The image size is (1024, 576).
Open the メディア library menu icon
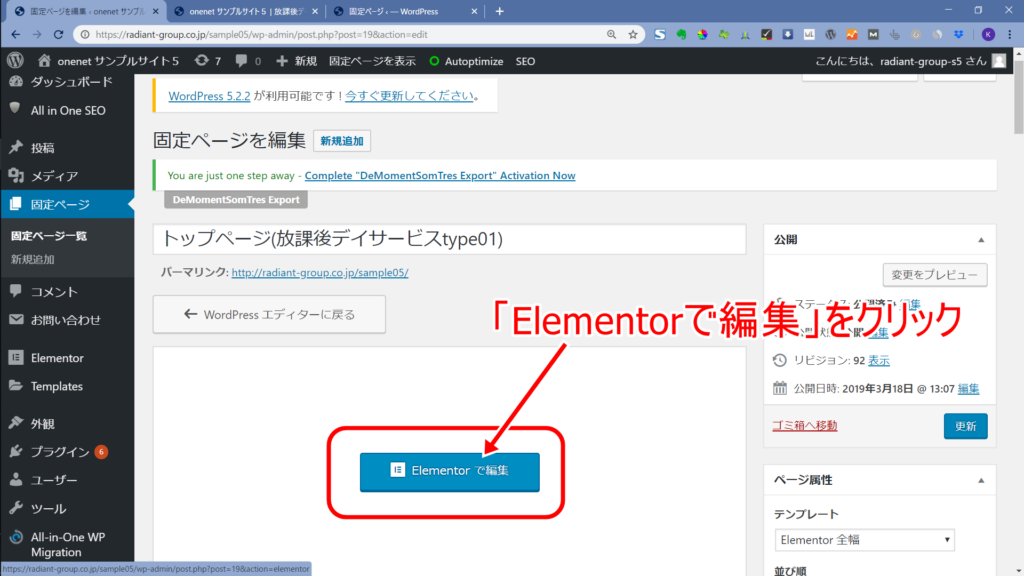pos(16,176)
